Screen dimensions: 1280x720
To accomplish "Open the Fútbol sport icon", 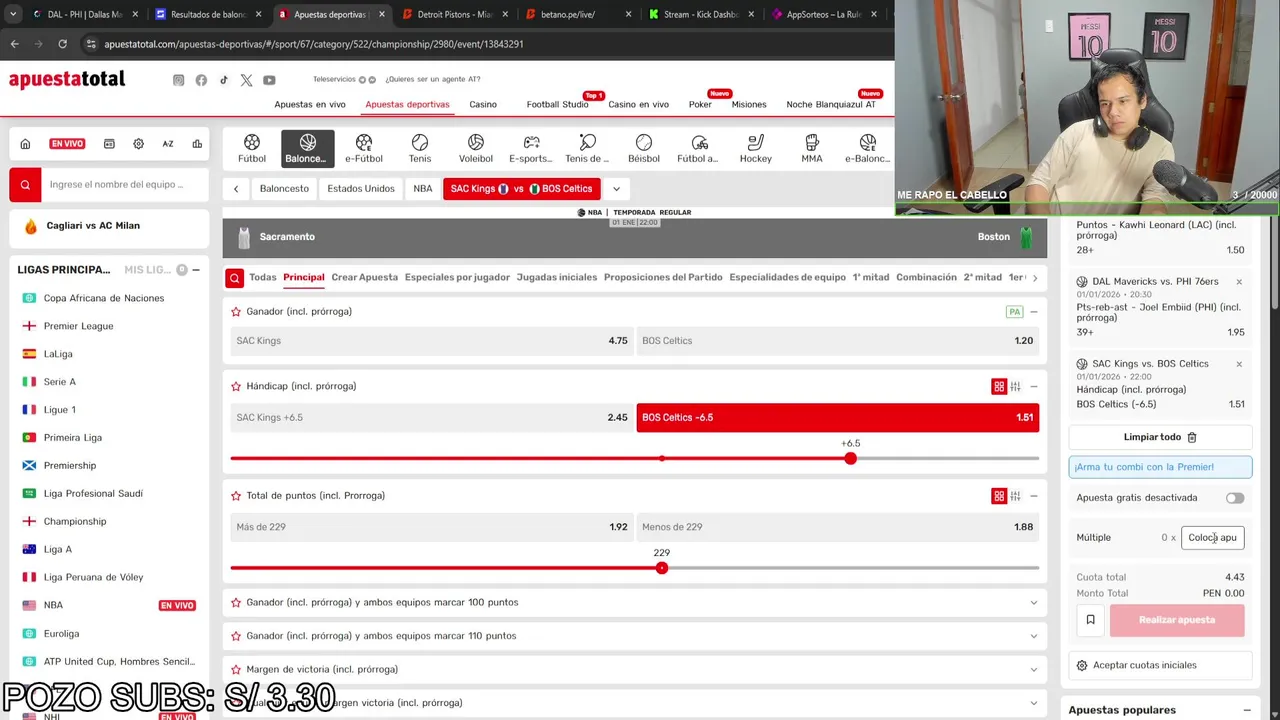I will click(252, 148).
